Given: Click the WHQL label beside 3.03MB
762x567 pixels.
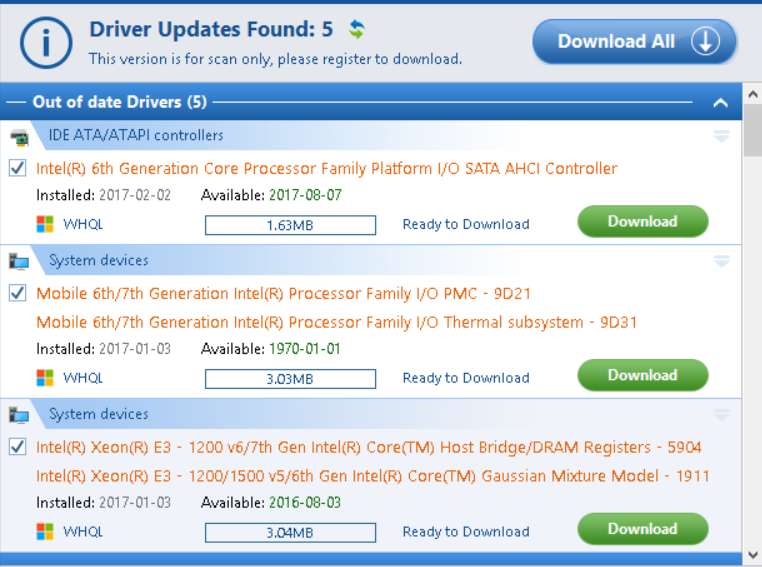Looking at the screenshot, I should click(x=83, y=378).
